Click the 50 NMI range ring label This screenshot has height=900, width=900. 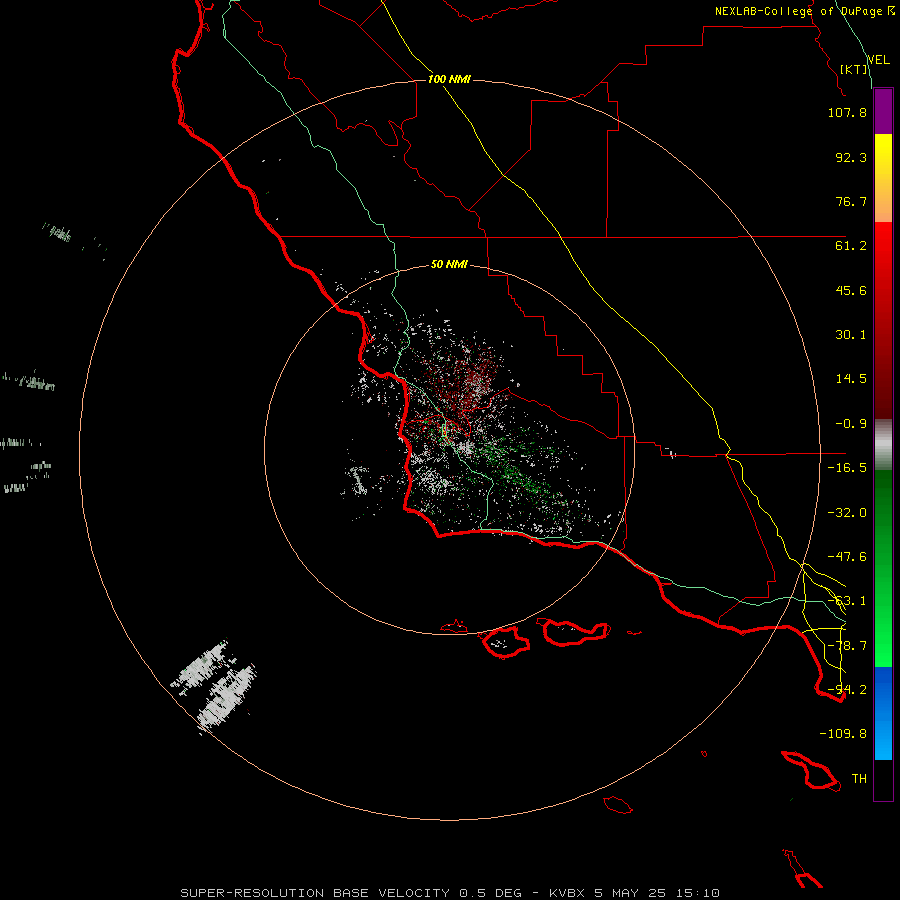pyautogui.click(x=449, y=264)
